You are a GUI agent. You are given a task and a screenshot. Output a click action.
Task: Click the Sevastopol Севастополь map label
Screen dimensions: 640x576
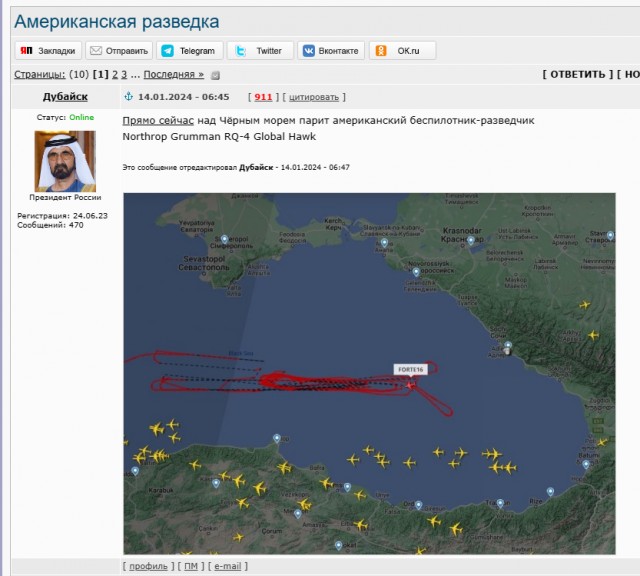(x=204, y=263)
